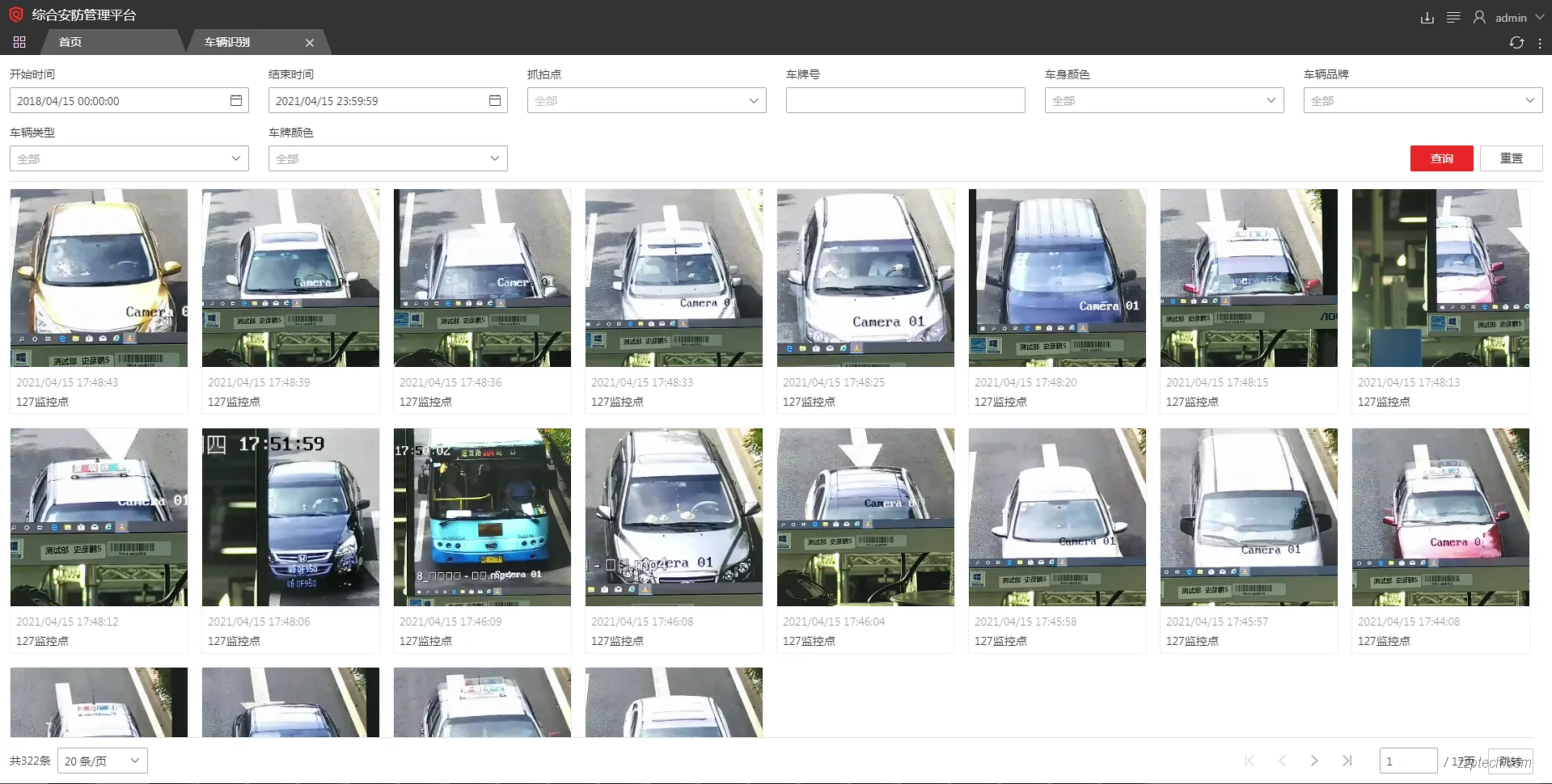Expand the 车身颜色 dropdown
This screenshot has width=1552, height=784.
click(1164, 100)
